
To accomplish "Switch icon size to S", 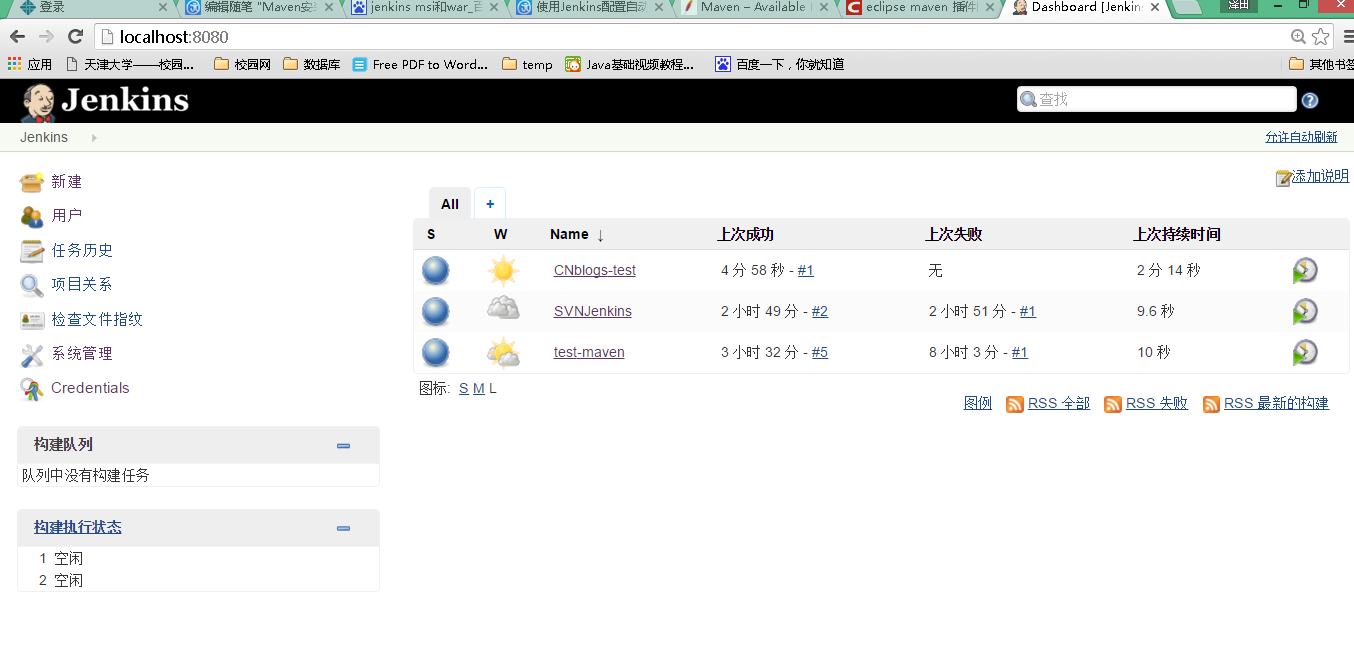I will [x=464, y=389].
